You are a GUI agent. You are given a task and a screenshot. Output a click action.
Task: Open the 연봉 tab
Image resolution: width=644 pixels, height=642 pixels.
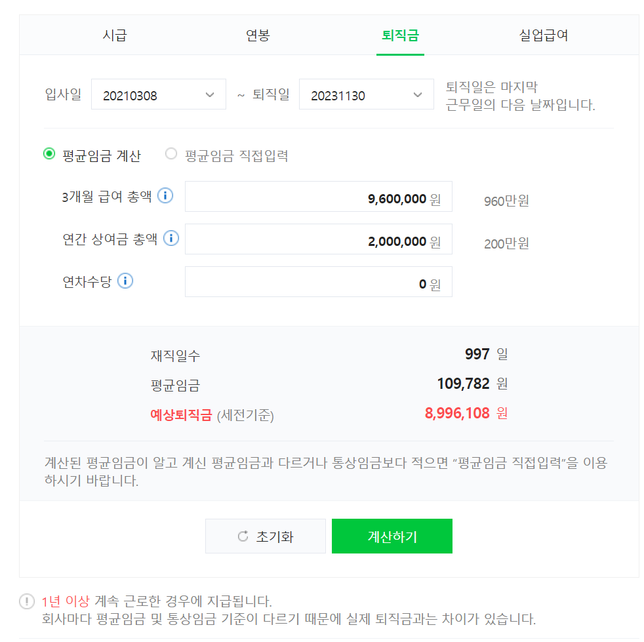tap(258, 36)
